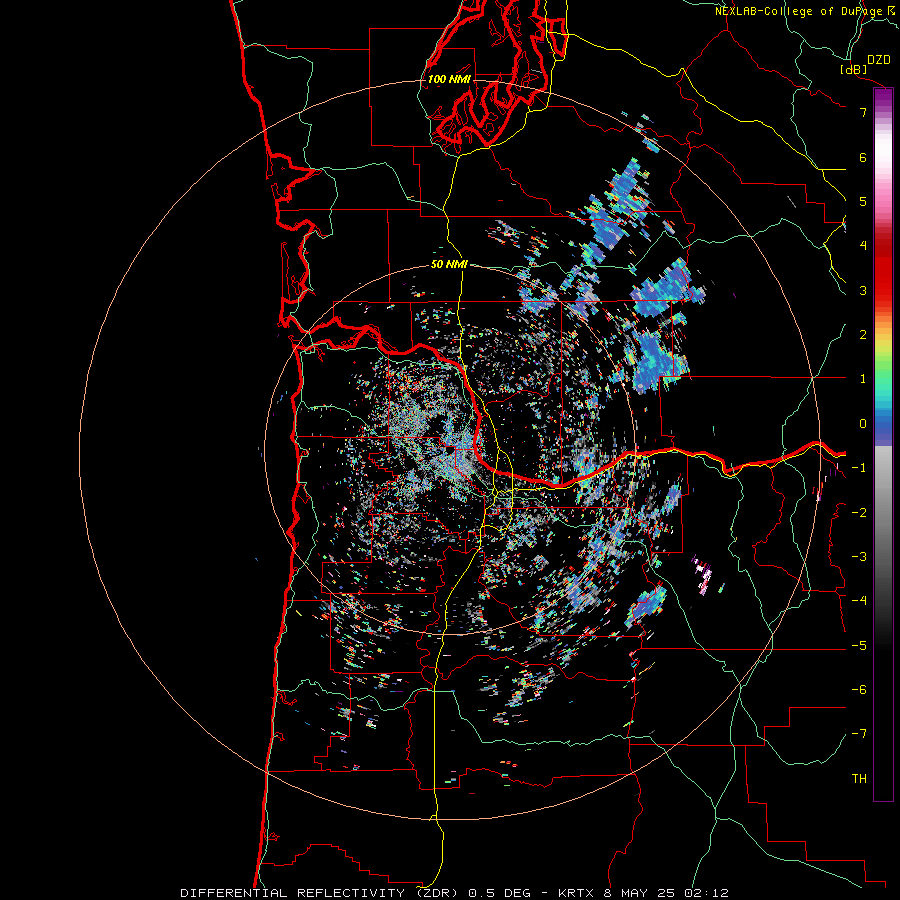Click the -2 value on the scale
This screenshot has height=900, width=900.
[x=859, y=513]
